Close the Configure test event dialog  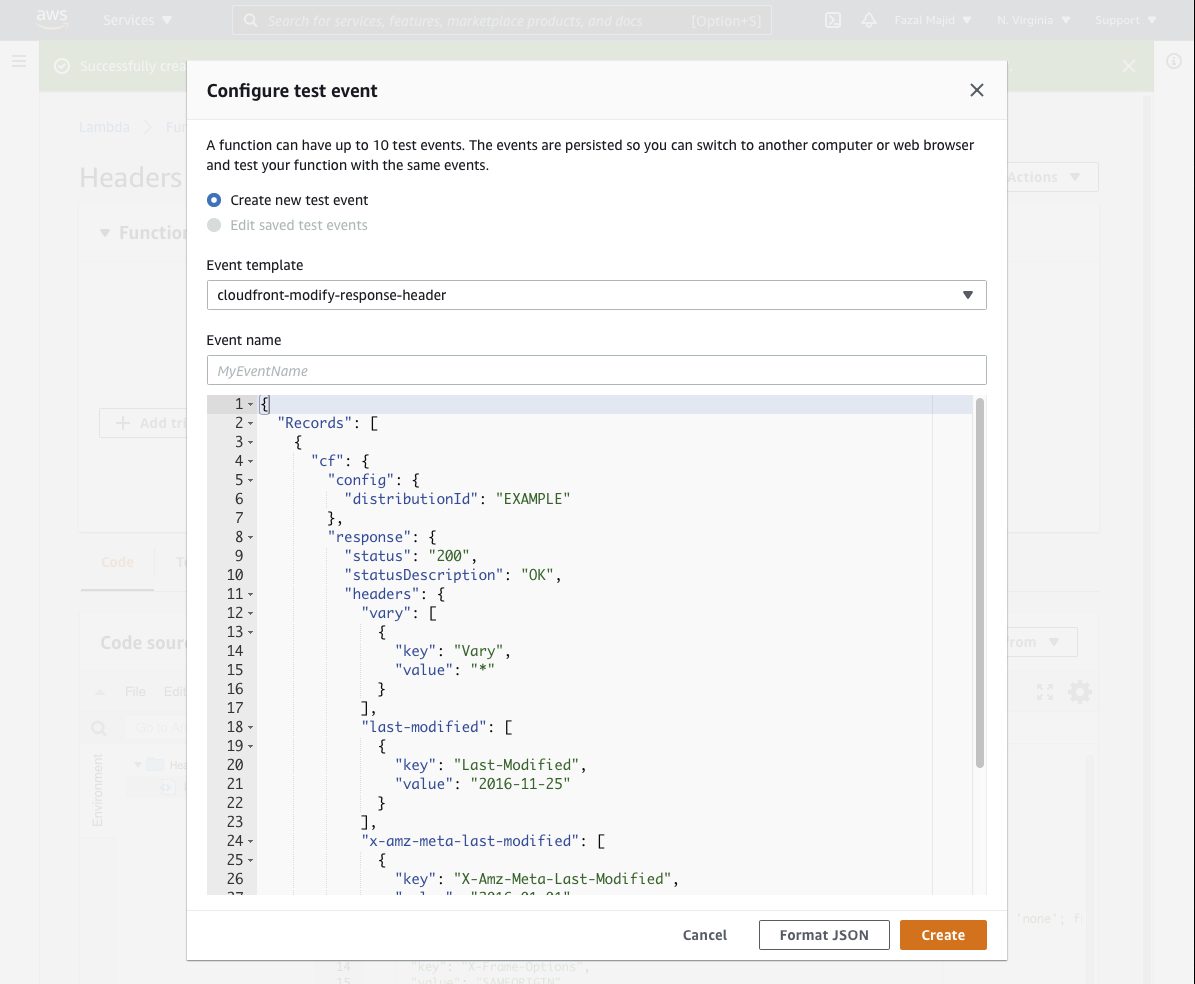tap(977, 90)
